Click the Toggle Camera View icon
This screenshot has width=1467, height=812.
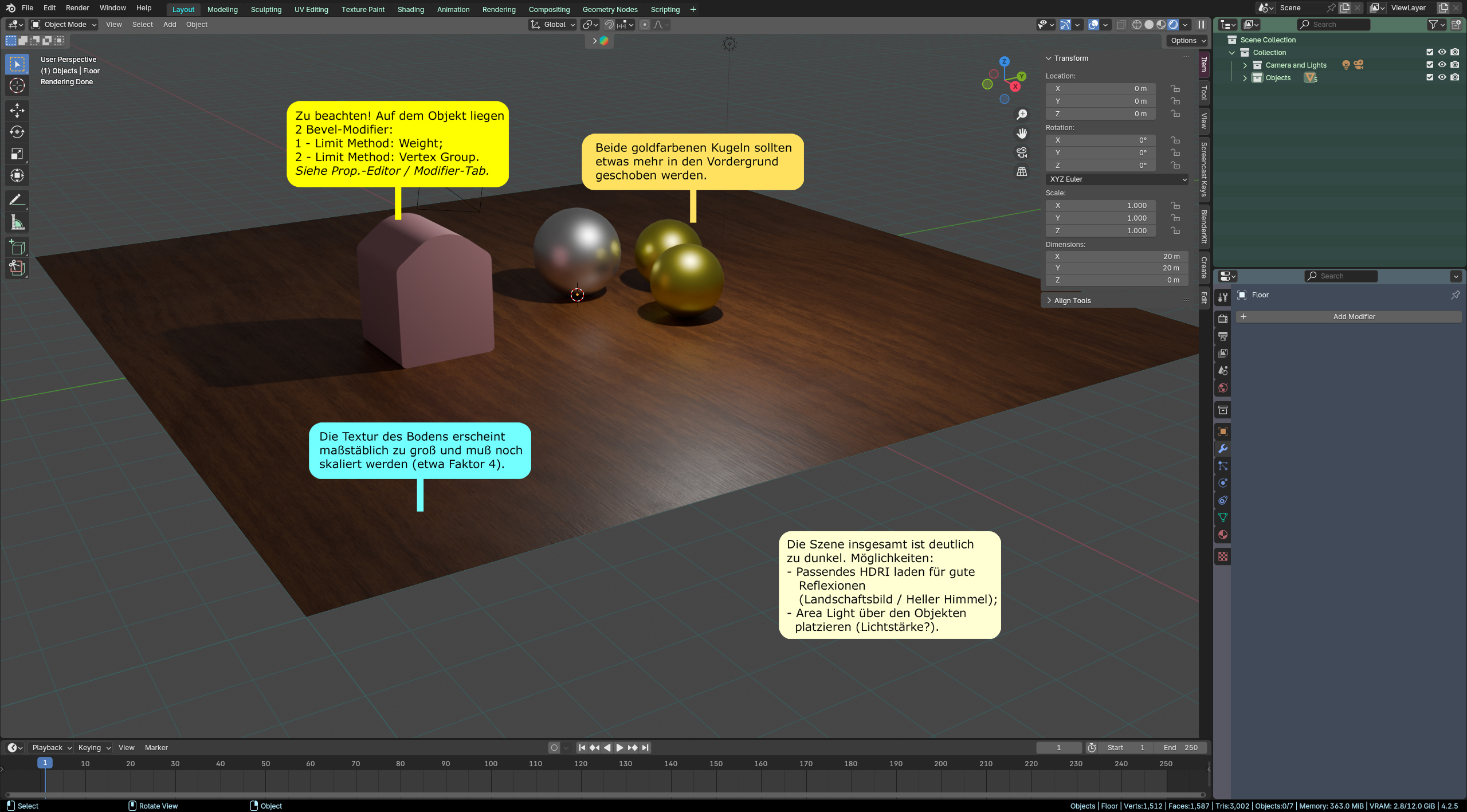[x=1022, y=152]
